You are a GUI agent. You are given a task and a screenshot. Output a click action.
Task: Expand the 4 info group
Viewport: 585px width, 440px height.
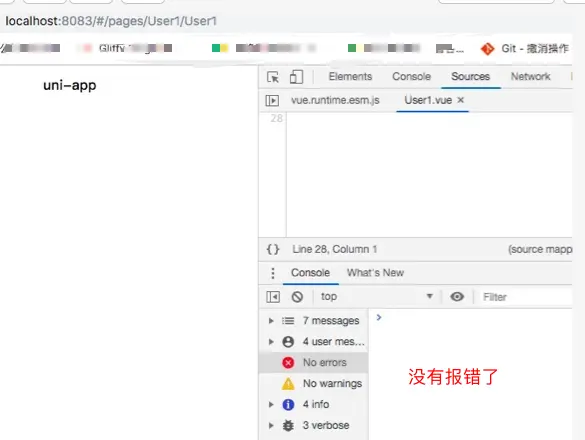(x=271, y=405)
